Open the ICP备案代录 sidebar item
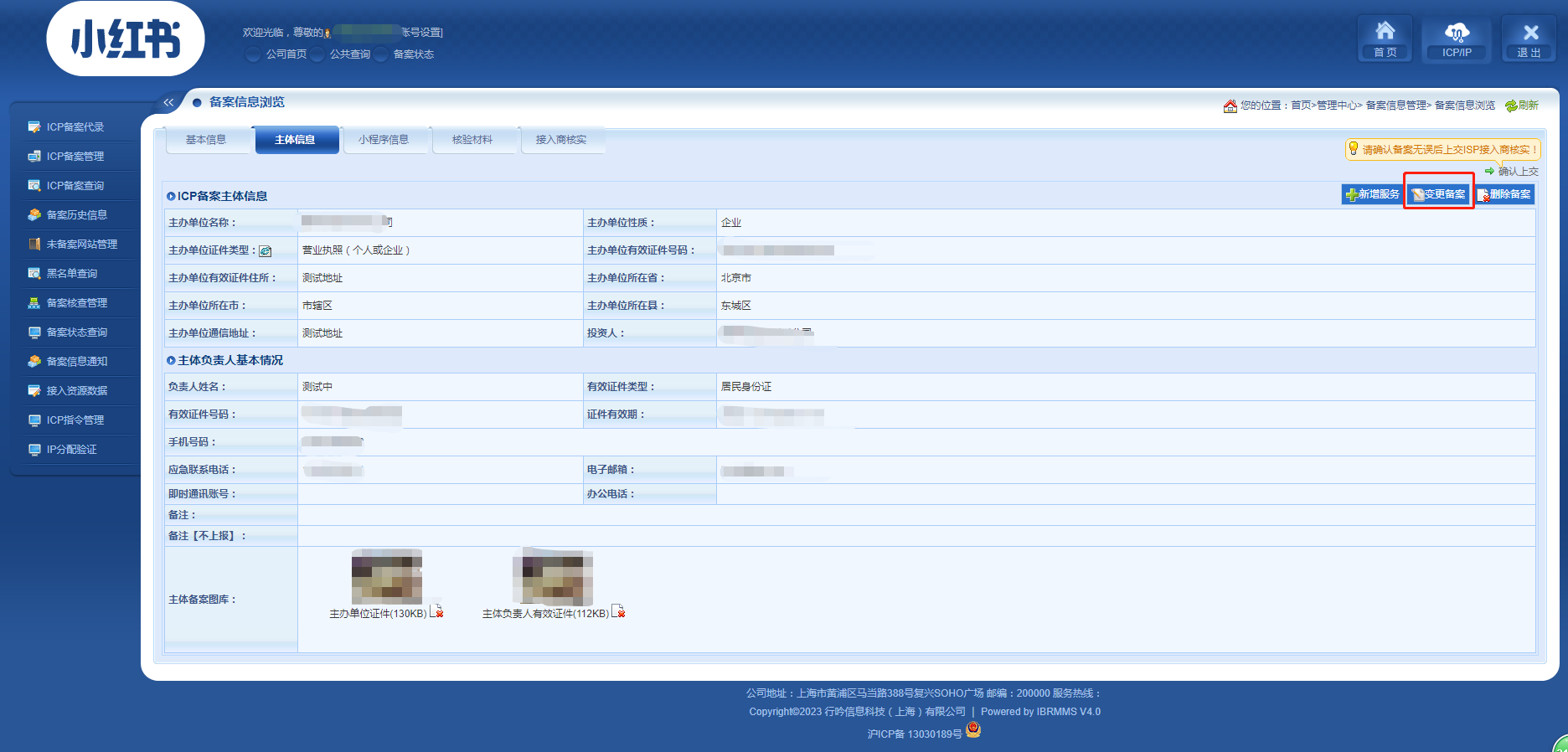The height and width of the screenshot is (752, 1568). click(75, 127)
